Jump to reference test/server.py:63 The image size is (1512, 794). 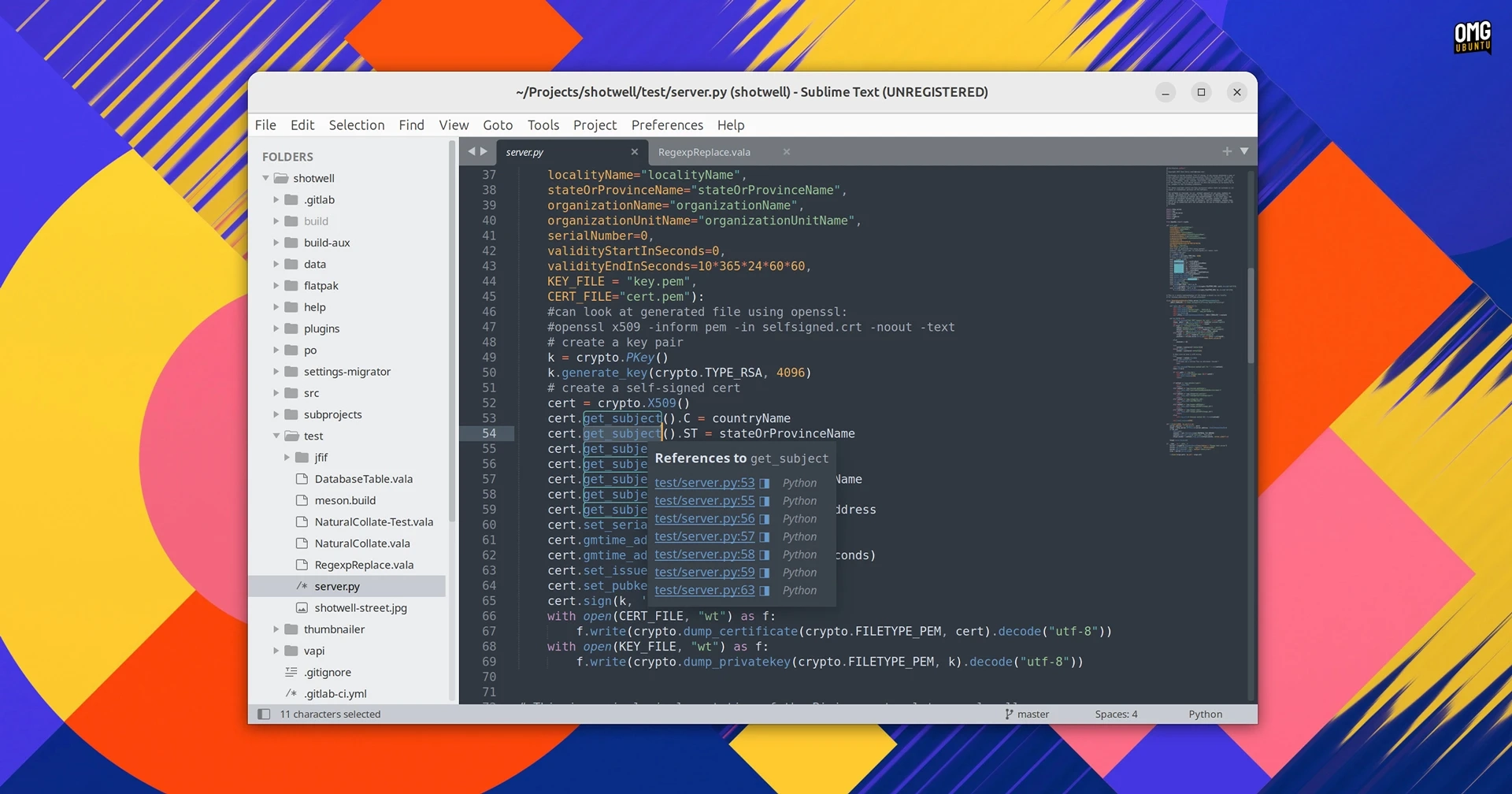click(704, 591)
